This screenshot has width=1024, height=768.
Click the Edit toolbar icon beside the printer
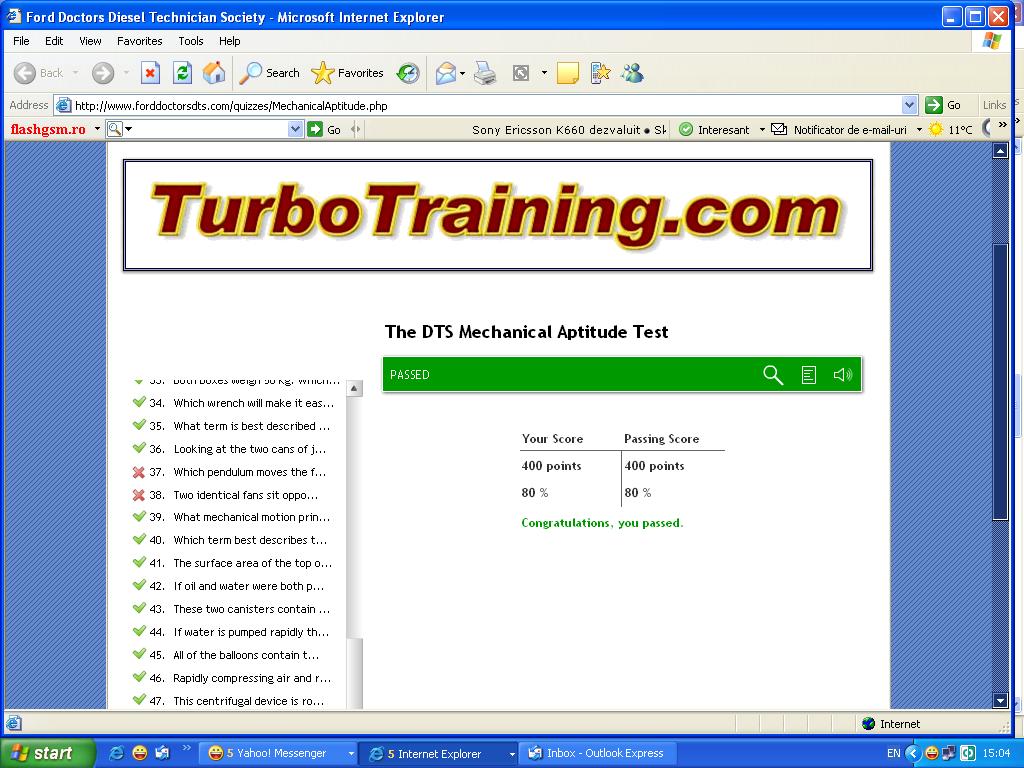click(x=520, y=73)
